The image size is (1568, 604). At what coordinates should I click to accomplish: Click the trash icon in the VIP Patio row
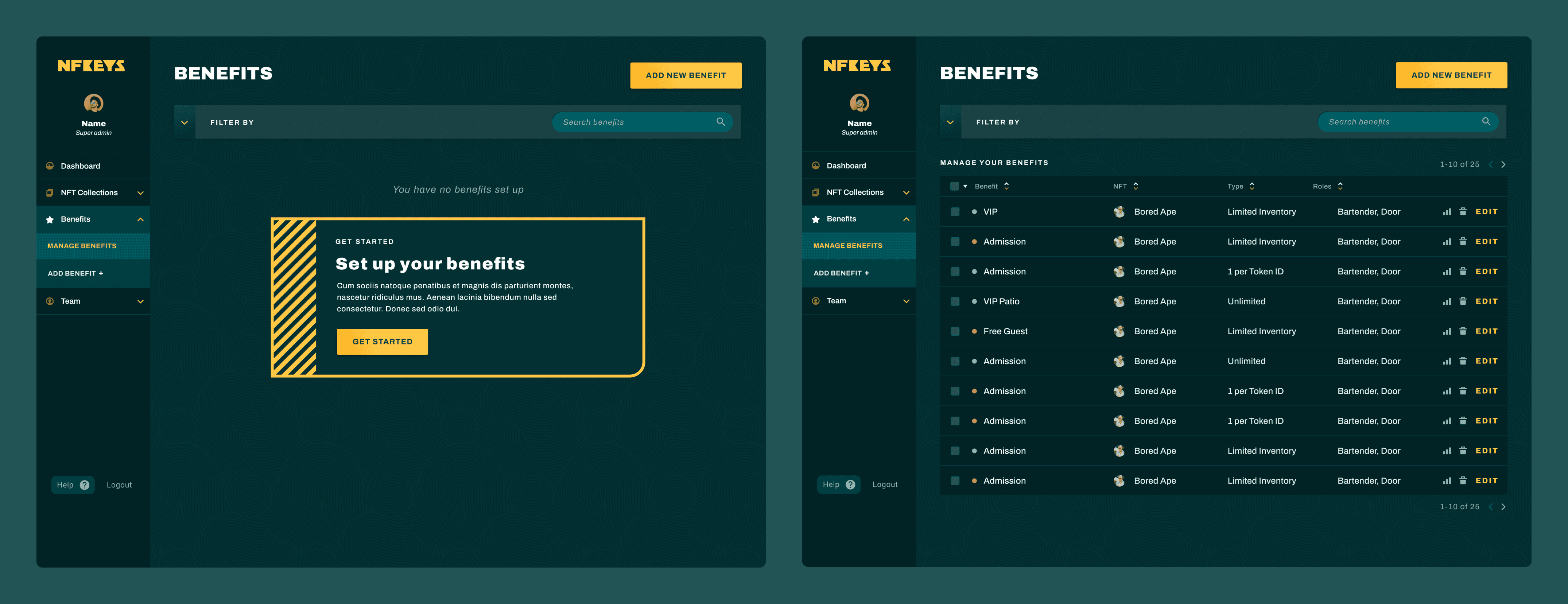tap(1463, 301)
